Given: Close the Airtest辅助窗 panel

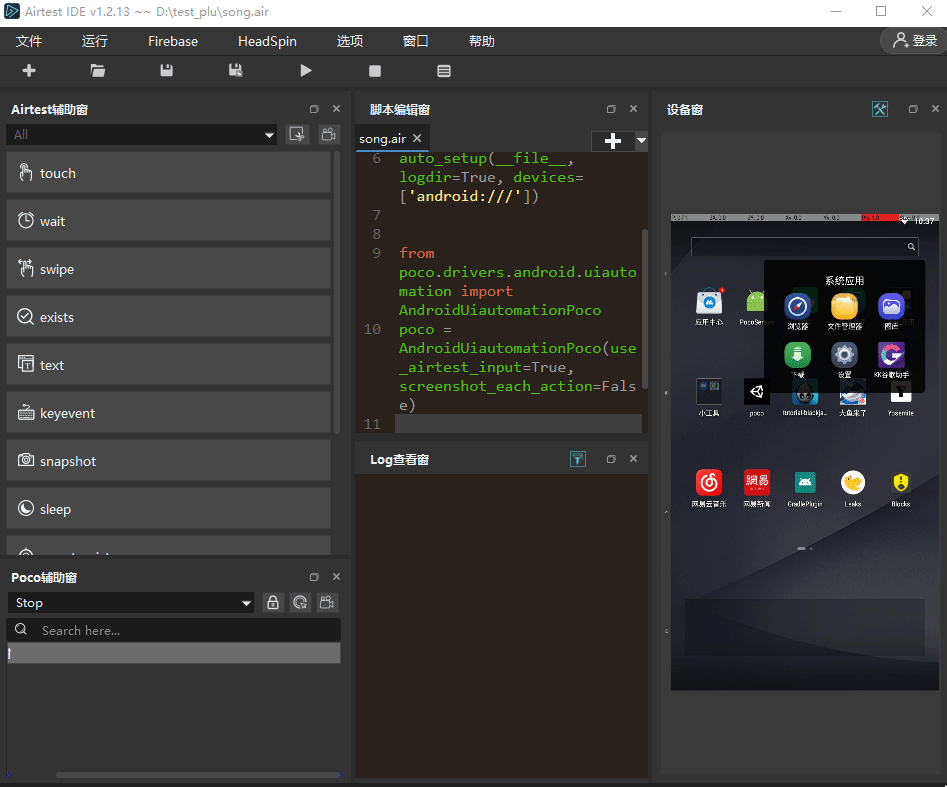Looking at the screenshot, I should (336, 109).
